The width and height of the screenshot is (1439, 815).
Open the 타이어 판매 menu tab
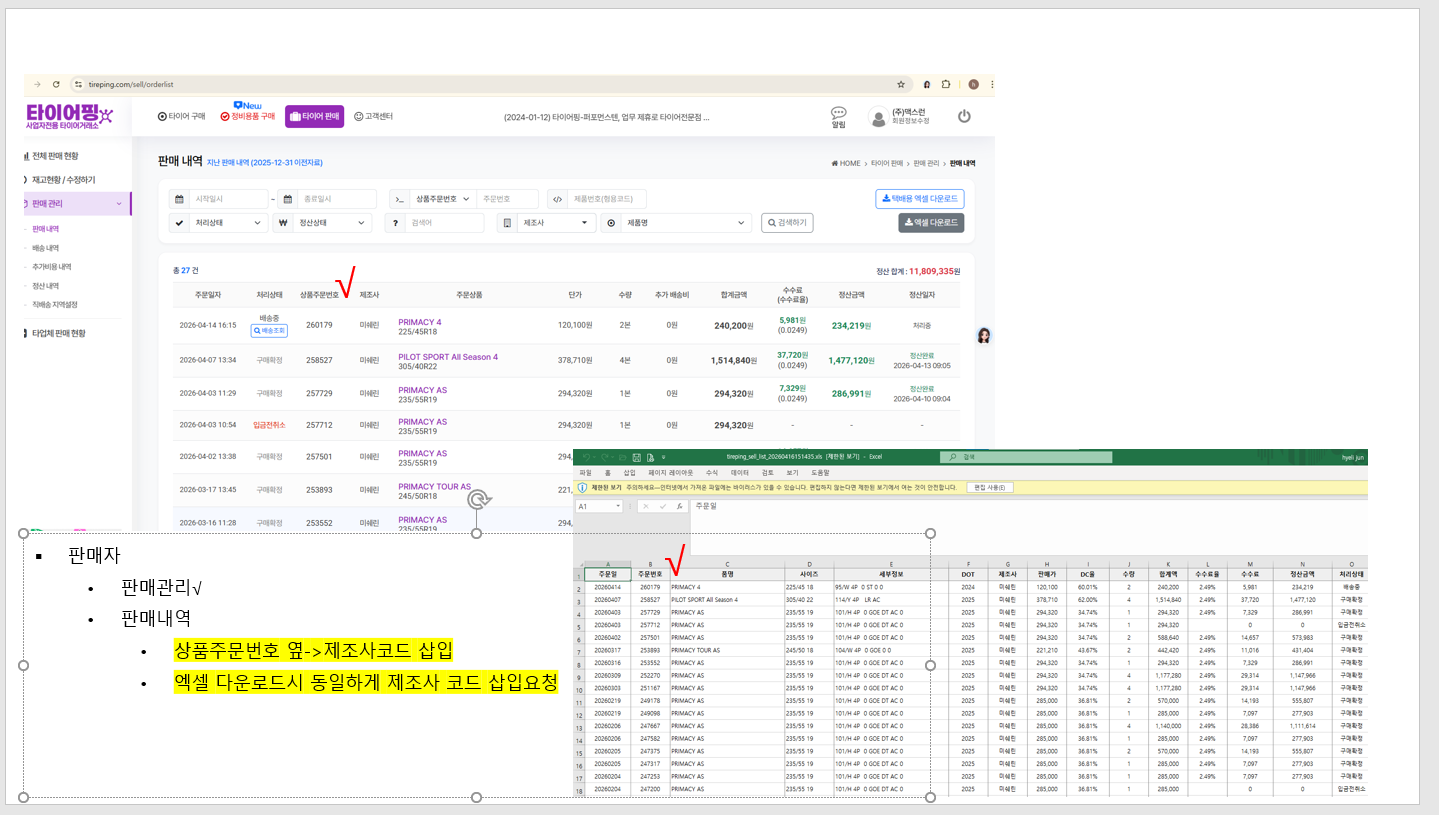pyautogui.click(x=315, y=117)
